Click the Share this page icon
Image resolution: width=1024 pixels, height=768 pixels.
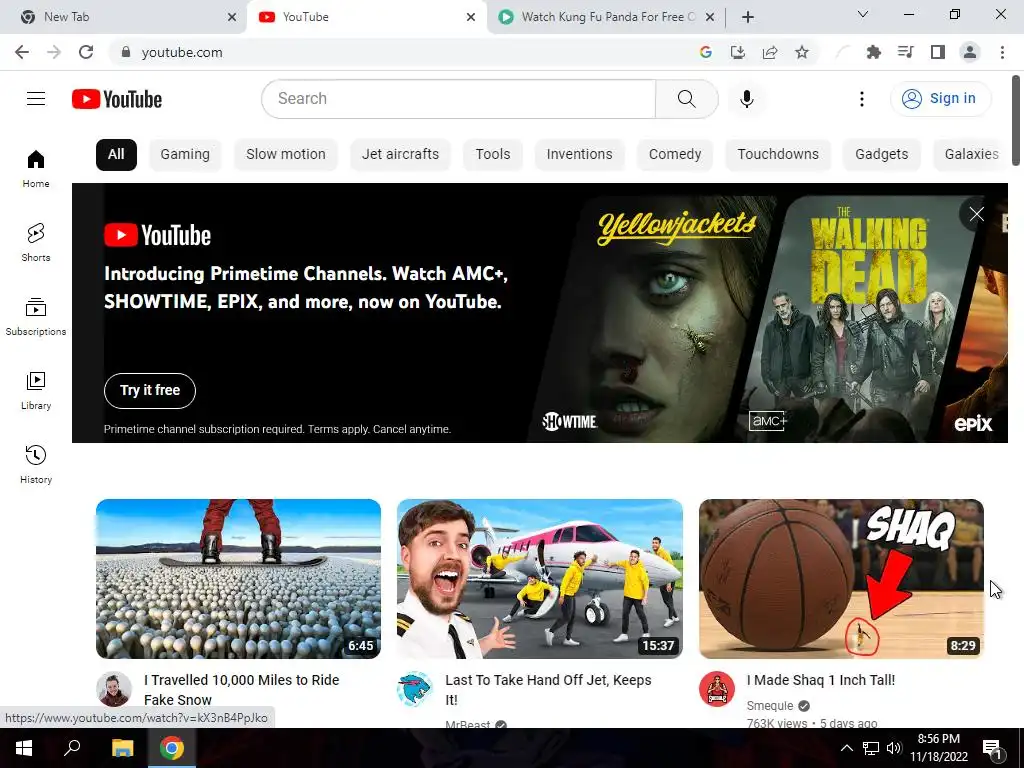(770, 52)
